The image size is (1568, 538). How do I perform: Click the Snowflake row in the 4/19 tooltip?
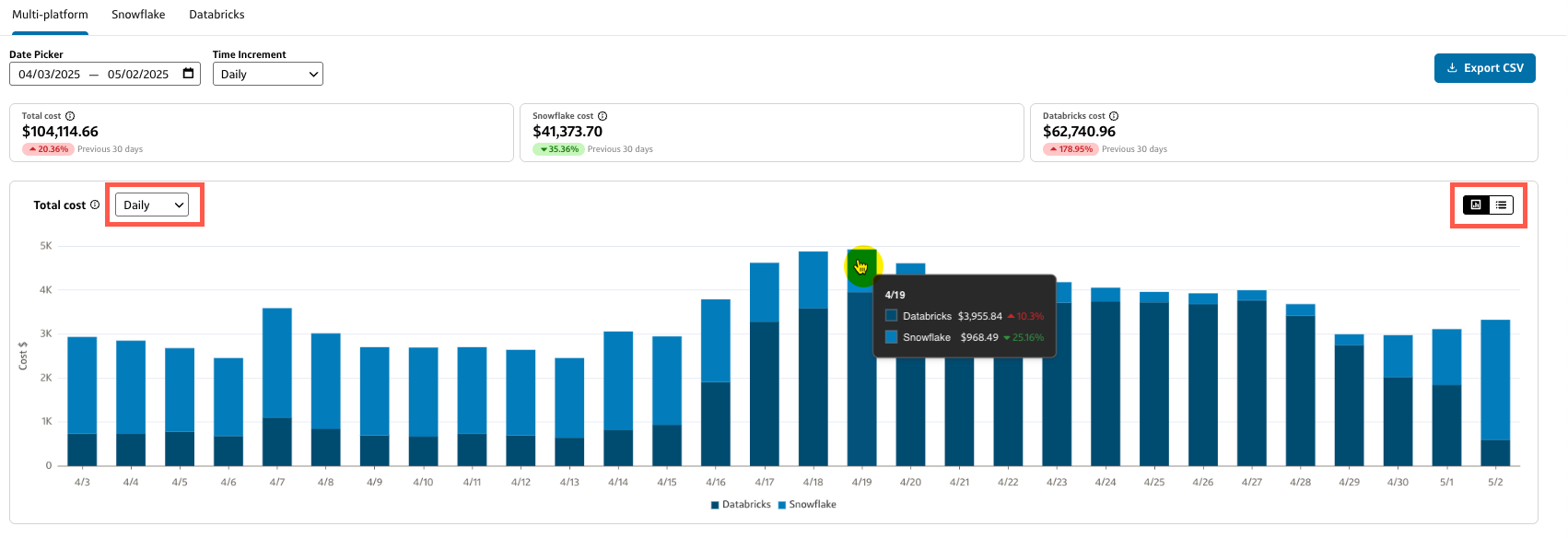coord(965,337)
